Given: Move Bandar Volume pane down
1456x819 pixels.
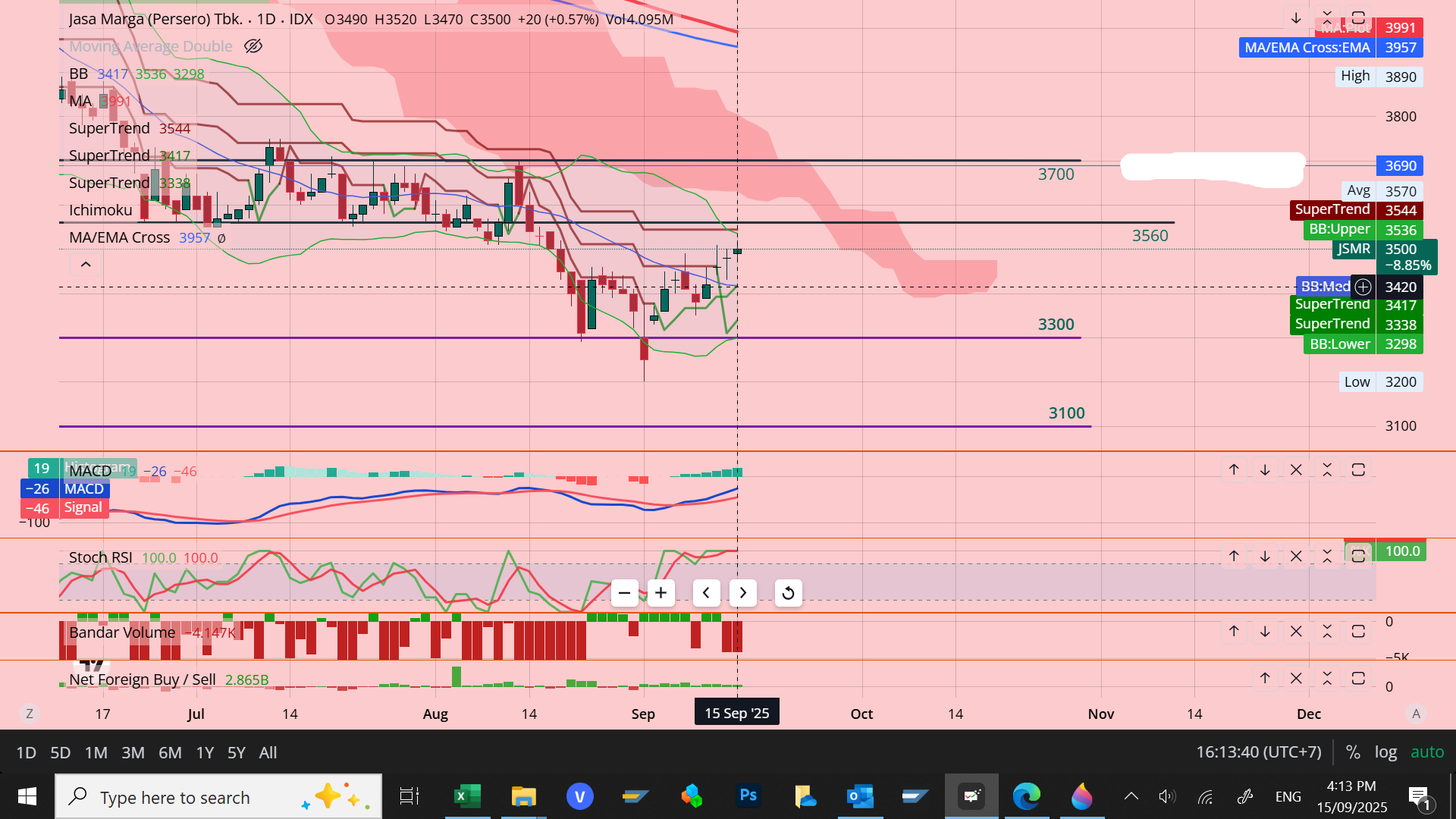Looking at the screenshot, I should coord(1265,632).
